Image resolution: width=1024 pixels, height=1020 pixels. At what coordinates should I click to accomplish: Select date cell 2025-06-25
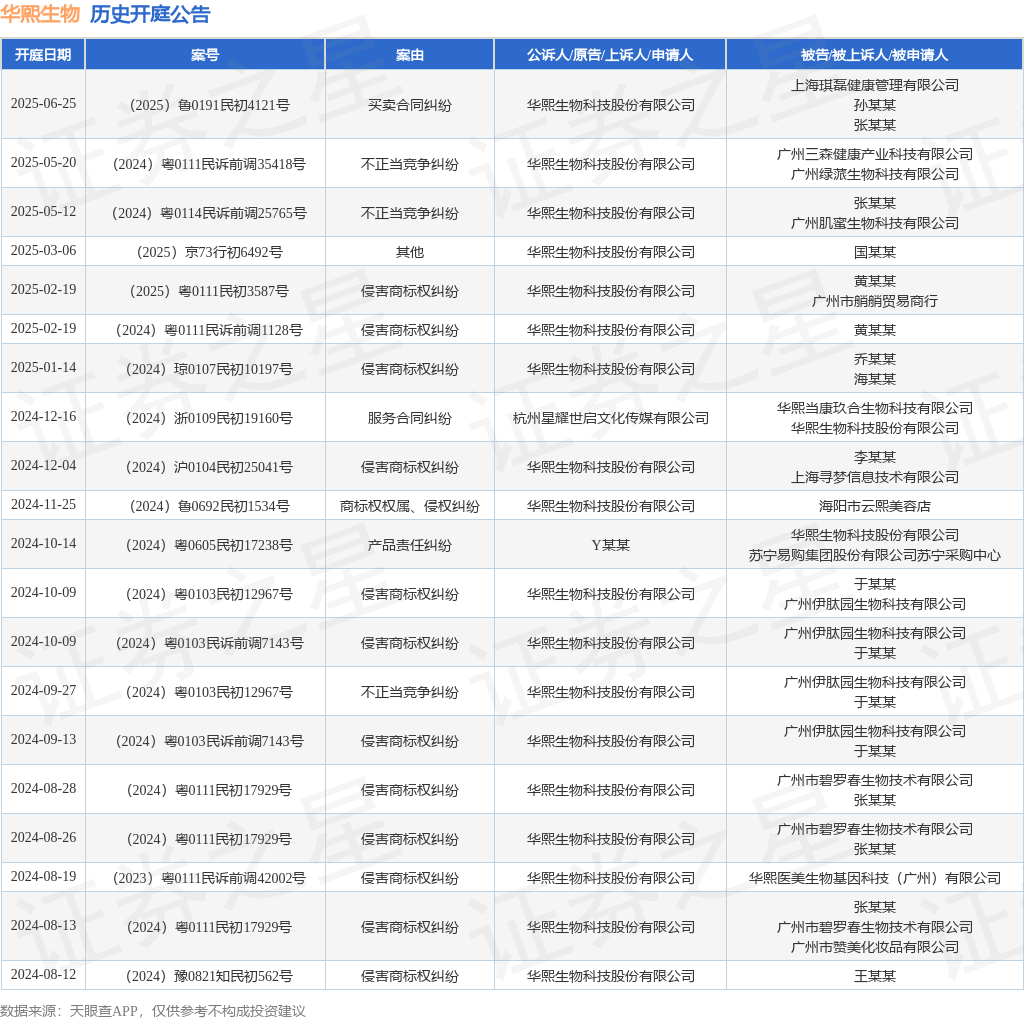(x=43, y=104)
